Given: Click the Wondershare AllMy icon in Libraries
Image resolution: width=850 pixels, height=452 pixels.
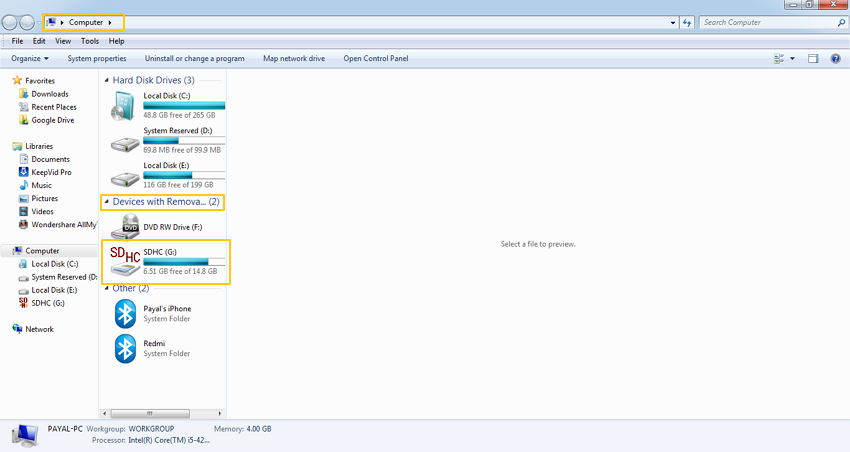Looking at the screenshot, I should 23,224.
